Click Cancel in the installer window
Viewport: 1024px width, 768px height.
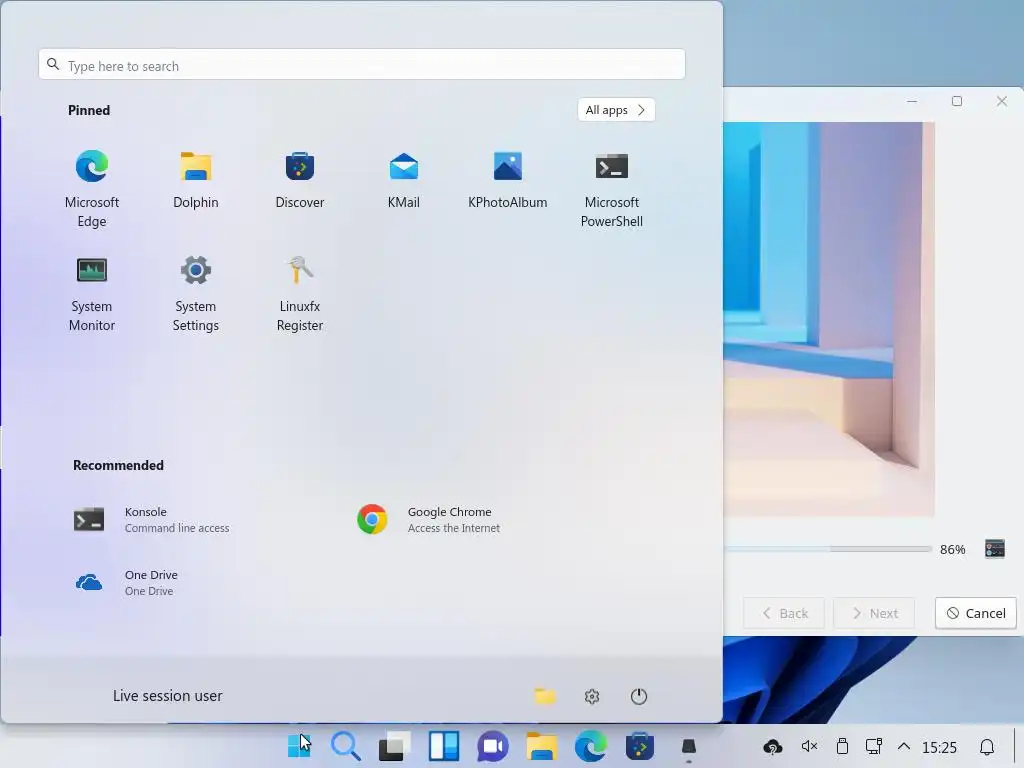pyautogui.click(x=976, y=613)
